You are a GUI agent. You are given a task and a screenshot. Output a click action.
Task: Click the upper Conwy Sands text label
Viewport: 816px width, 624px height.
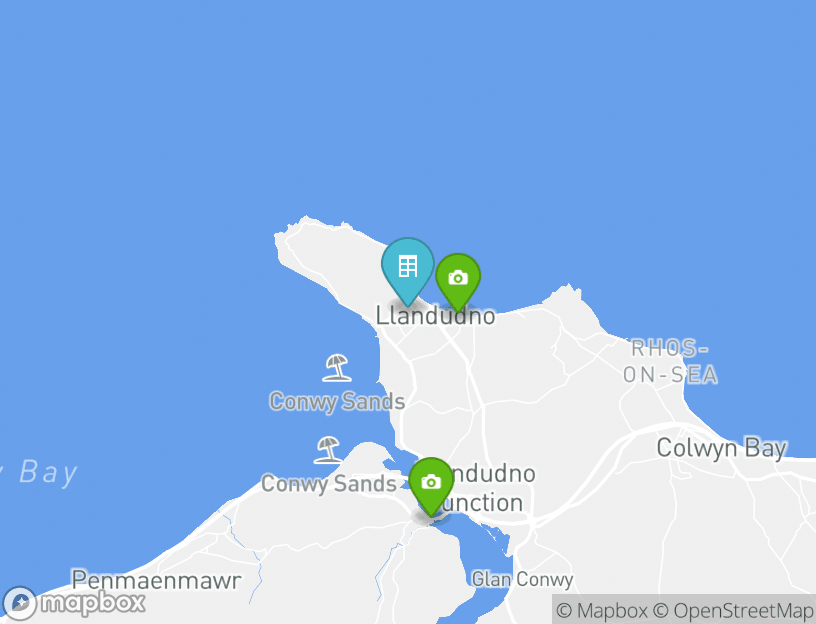click(337, 402)
